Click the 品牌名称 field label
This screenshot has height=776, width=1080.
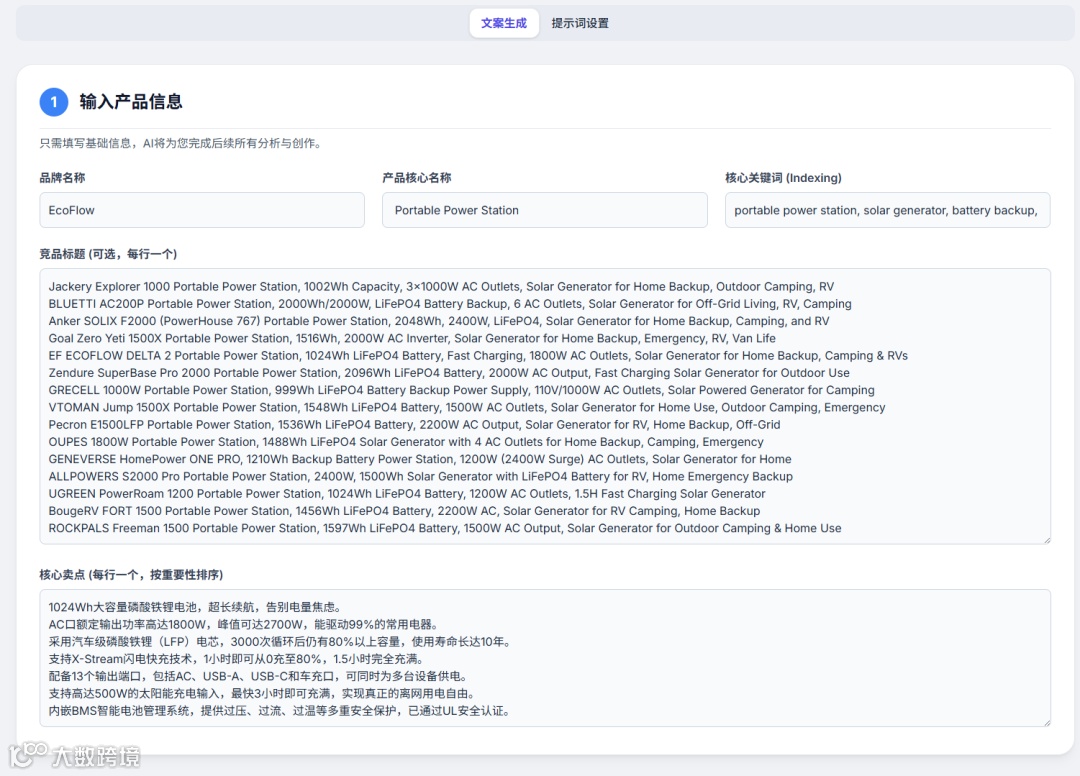(x=62, y=178)
